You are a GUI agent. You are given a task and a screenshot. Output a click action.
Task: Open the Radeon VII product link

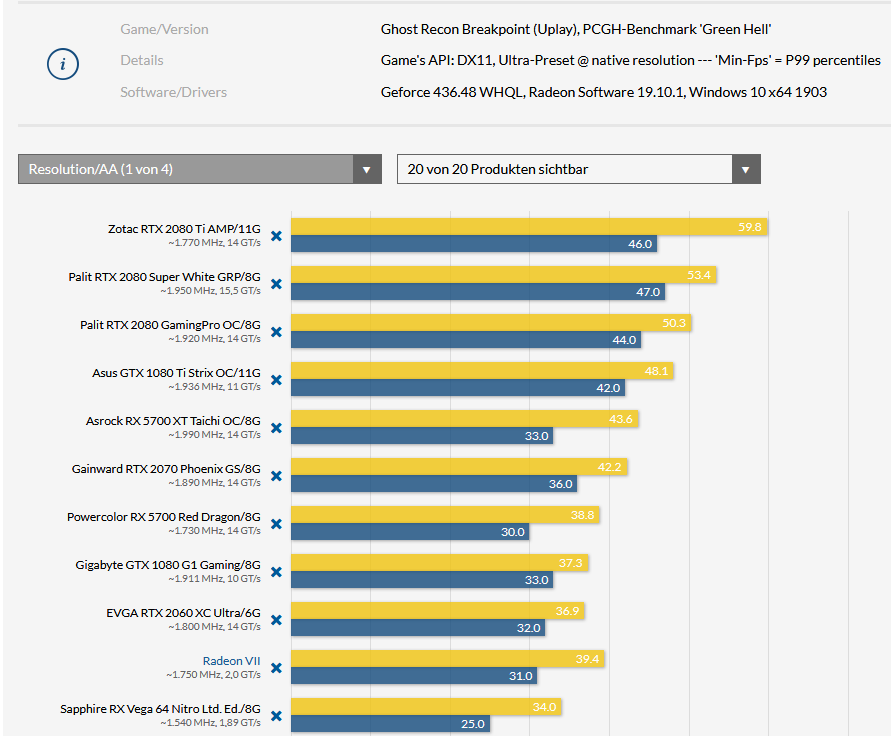pos(231,660)
